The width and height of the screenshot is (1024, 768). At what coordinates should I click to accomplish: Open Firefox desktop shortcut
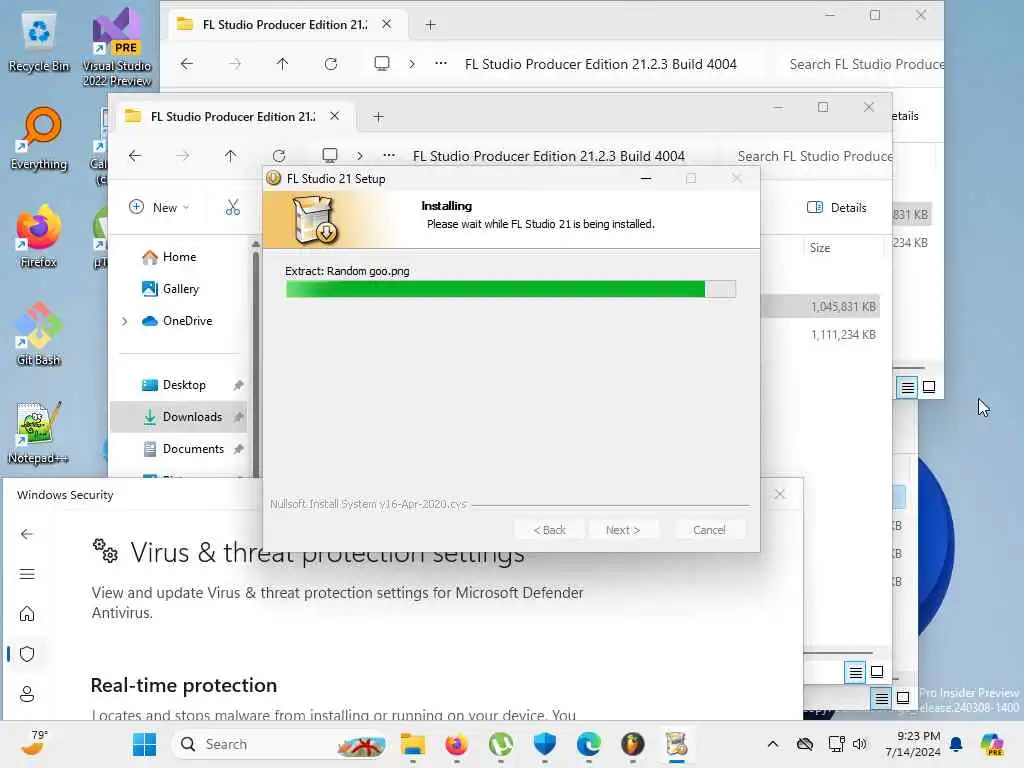tap(39, 236)
